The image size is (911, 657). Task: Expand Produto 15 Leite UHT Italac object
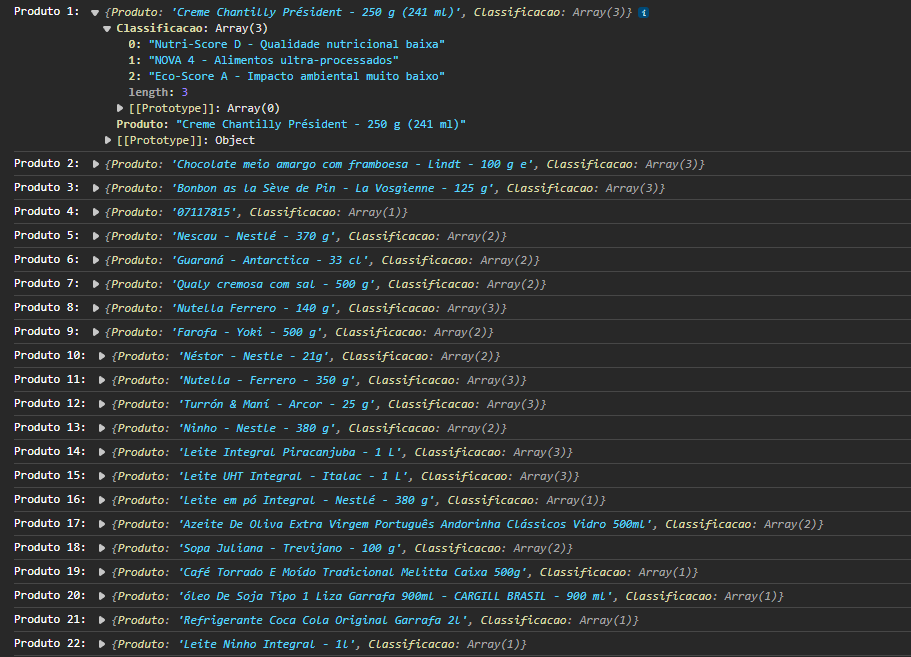pyautogui.click(x=102, y=476)
